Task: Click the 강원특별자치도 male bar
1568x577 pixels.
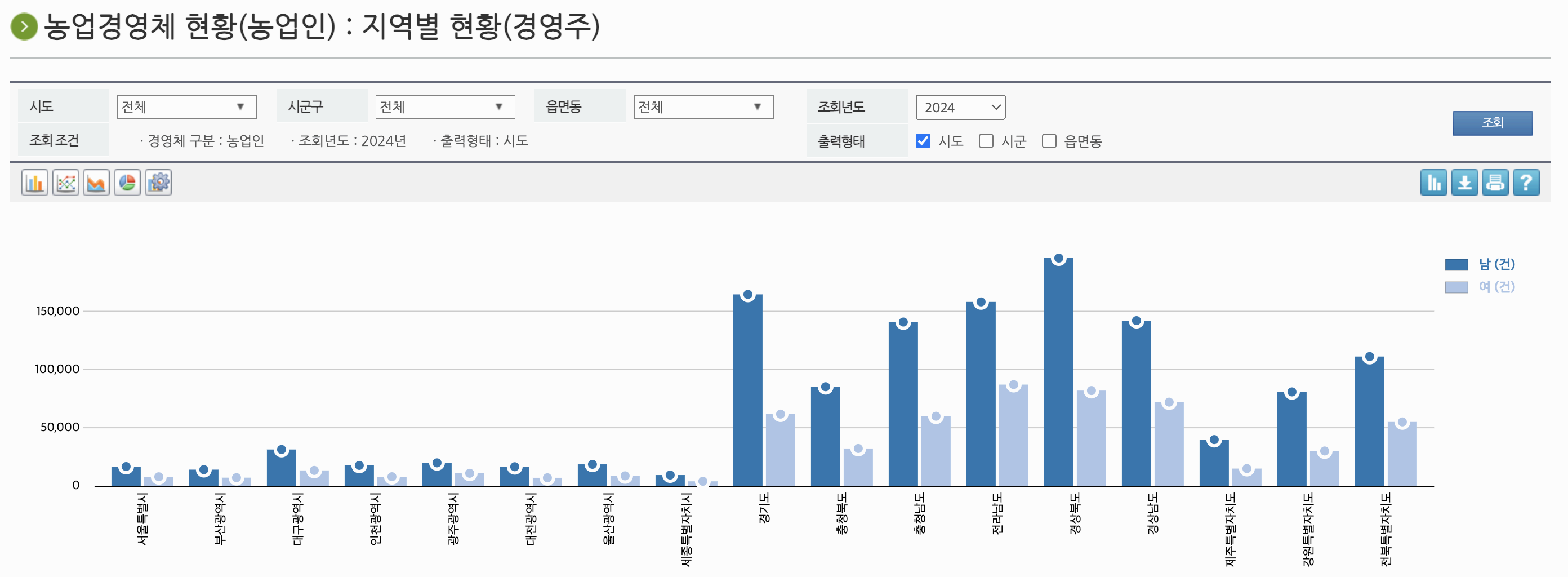Action: [1291, 439]
